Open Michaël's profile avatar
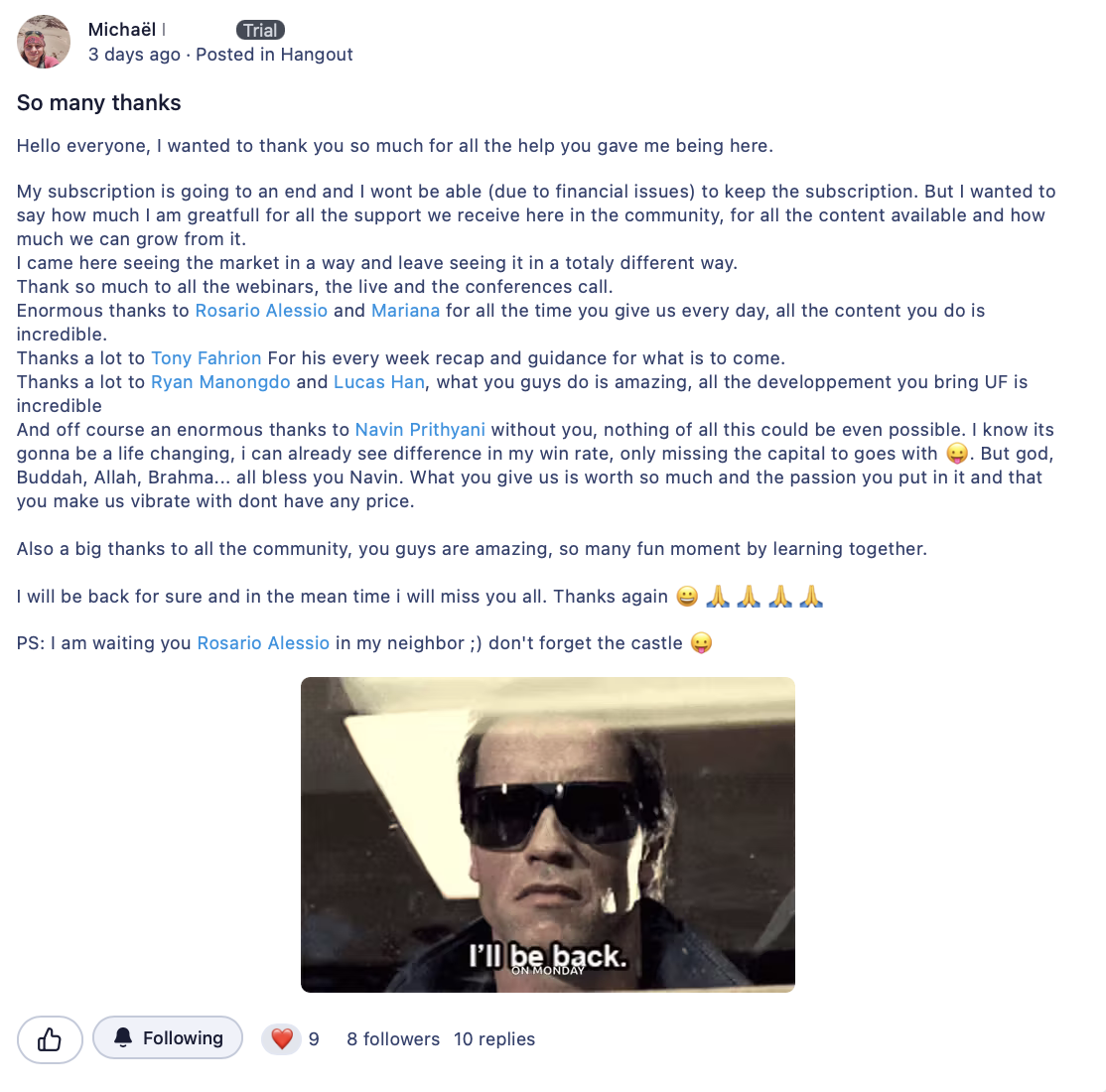 pos(44,42)
